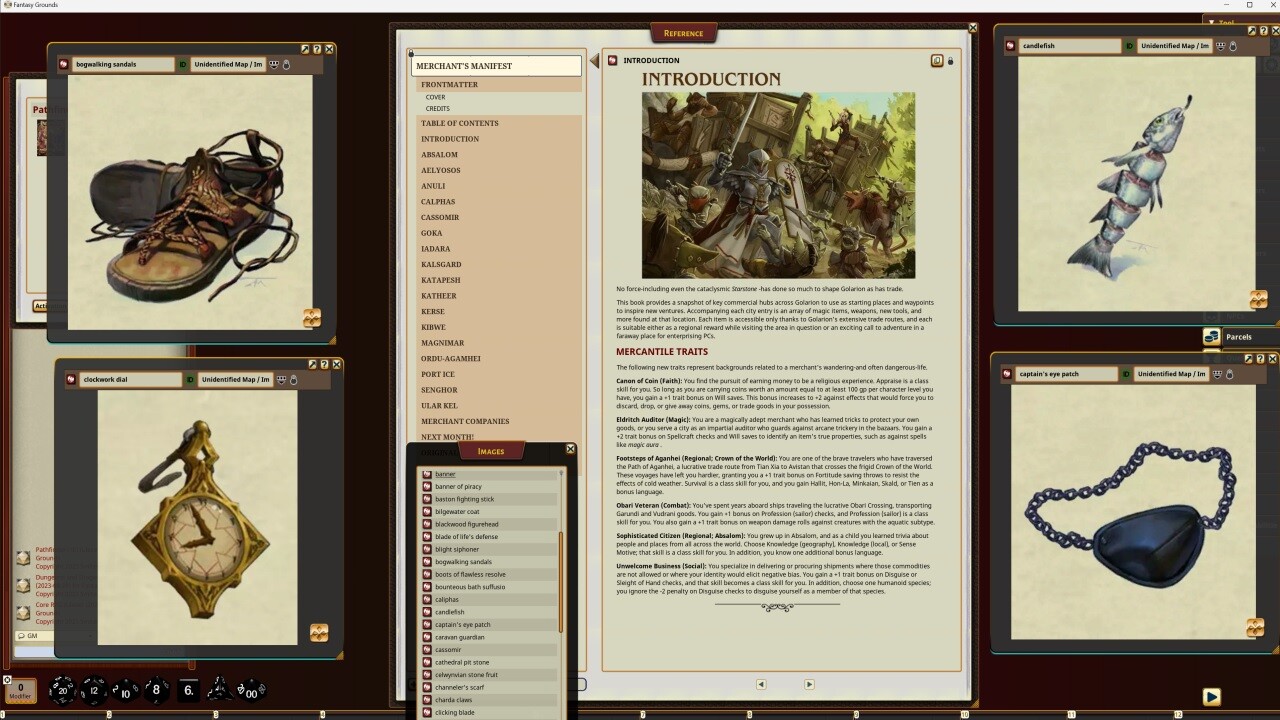Click the yellow pointer arrow button at bottom right
Screen dimensions: 1280x720
coord(1212,696)
